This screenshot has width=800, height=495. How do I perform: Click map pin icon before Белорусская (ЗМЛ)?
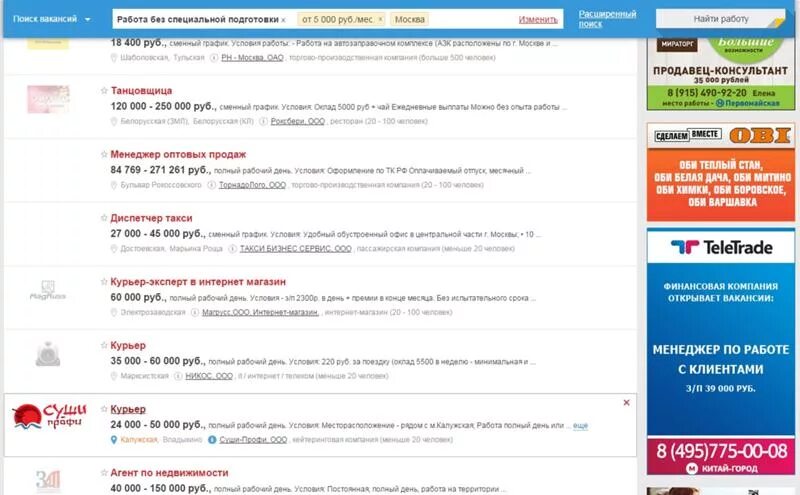114,121
